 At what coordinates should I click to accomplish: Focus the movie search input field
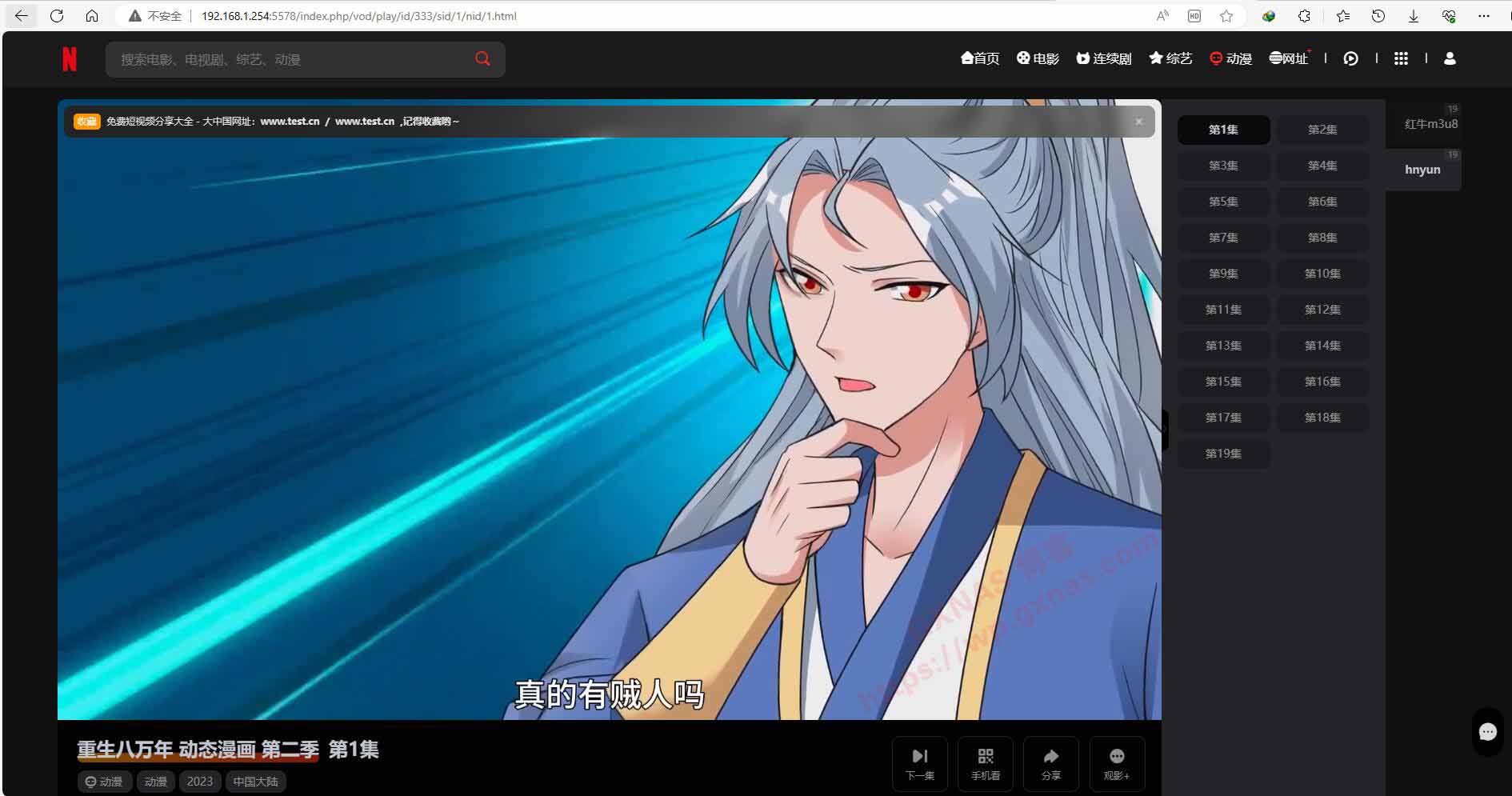point(288,59)
